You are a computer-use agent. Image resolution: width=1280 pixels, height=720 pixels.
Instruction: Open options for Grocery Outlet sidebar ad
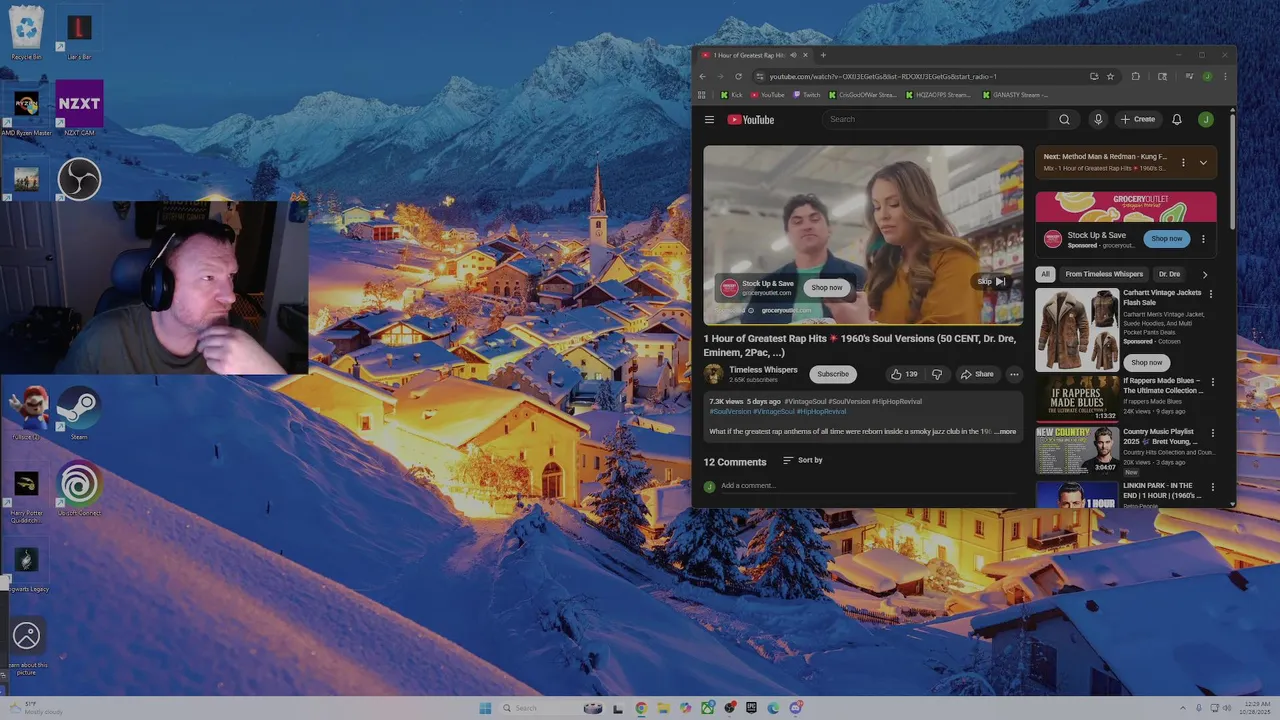point(1203,239)
